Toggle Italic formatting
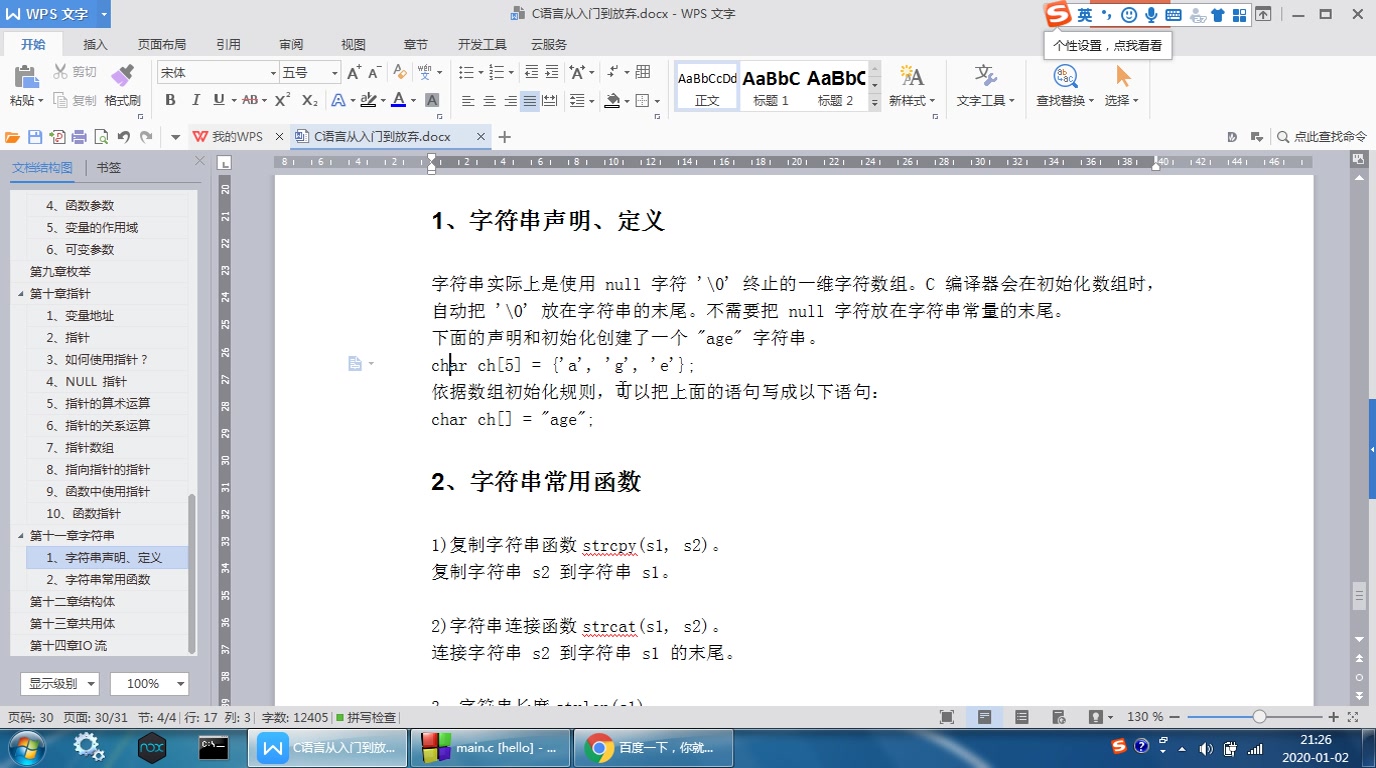This screenshot has width=1376, height=768. 195,100
